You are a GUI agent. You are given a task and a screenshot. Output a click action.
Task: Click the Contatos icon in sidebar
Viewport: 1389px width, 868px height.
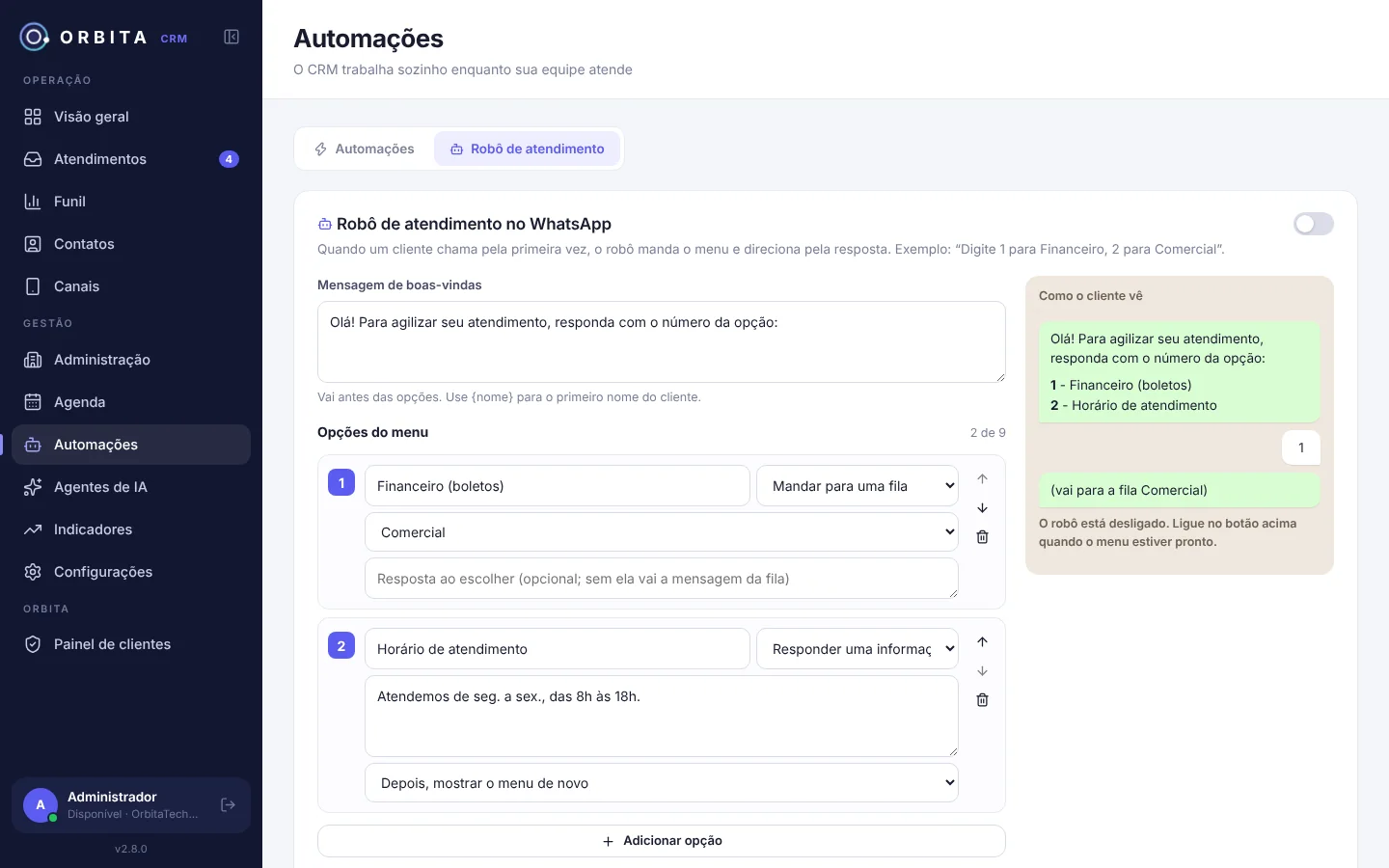33,244
